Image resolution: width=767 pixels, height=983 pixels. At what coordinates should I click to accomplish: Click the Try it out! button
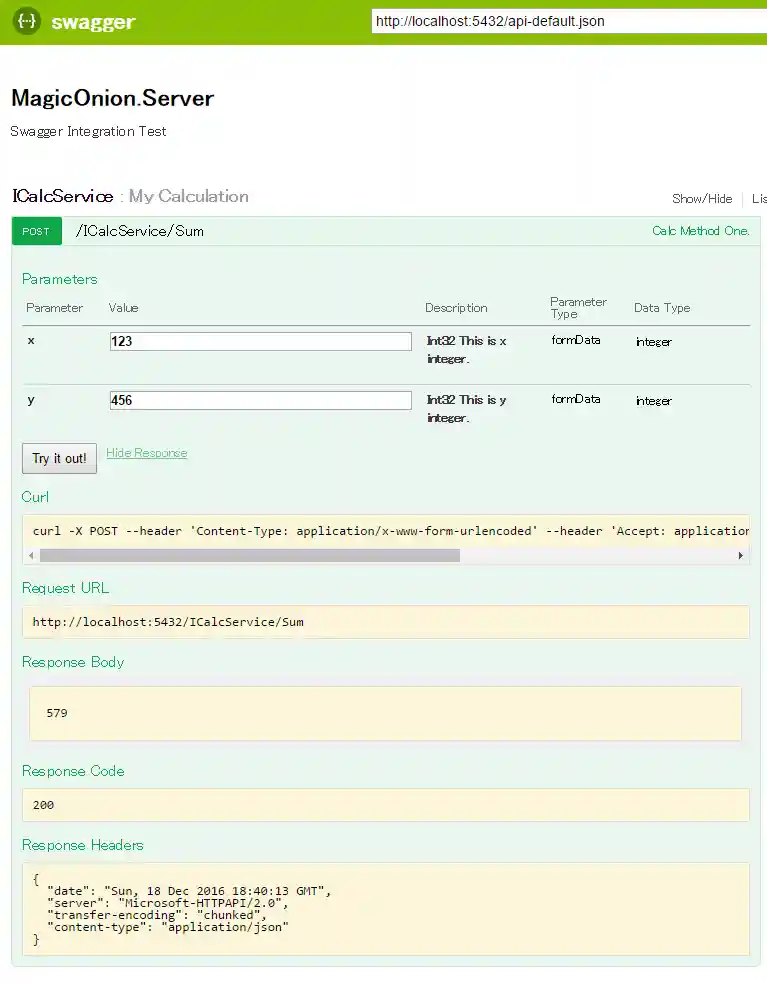[x=59, y=458]
